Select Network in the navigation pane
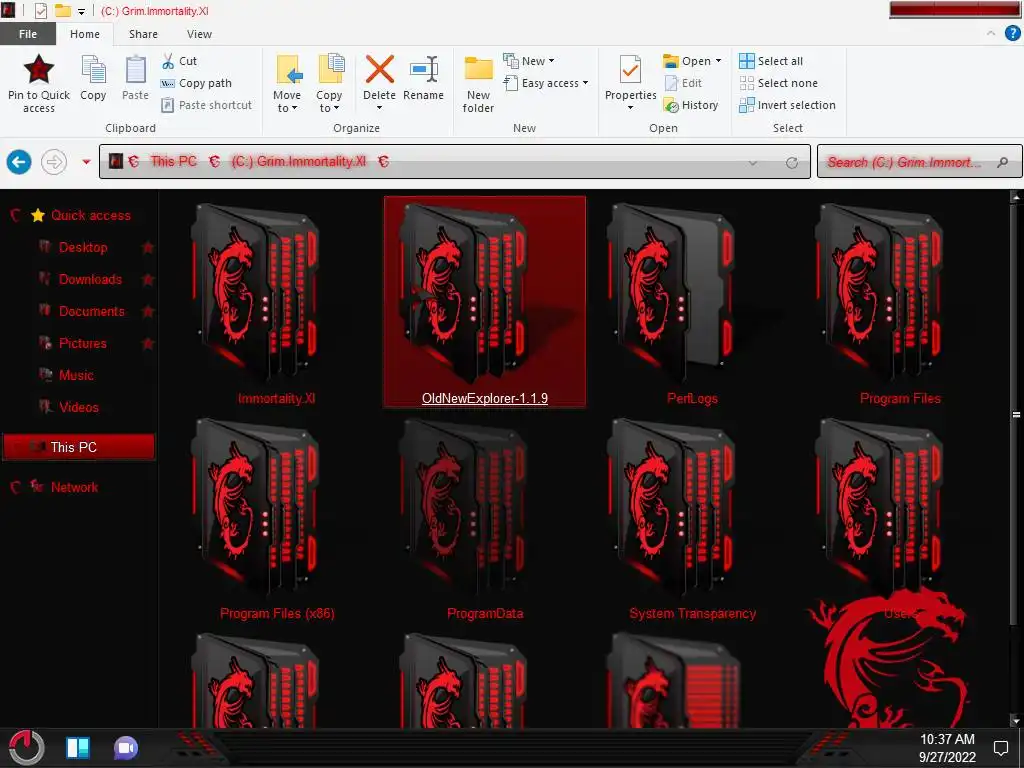The width and height of the screenshot is (1024, 768). 74,487
